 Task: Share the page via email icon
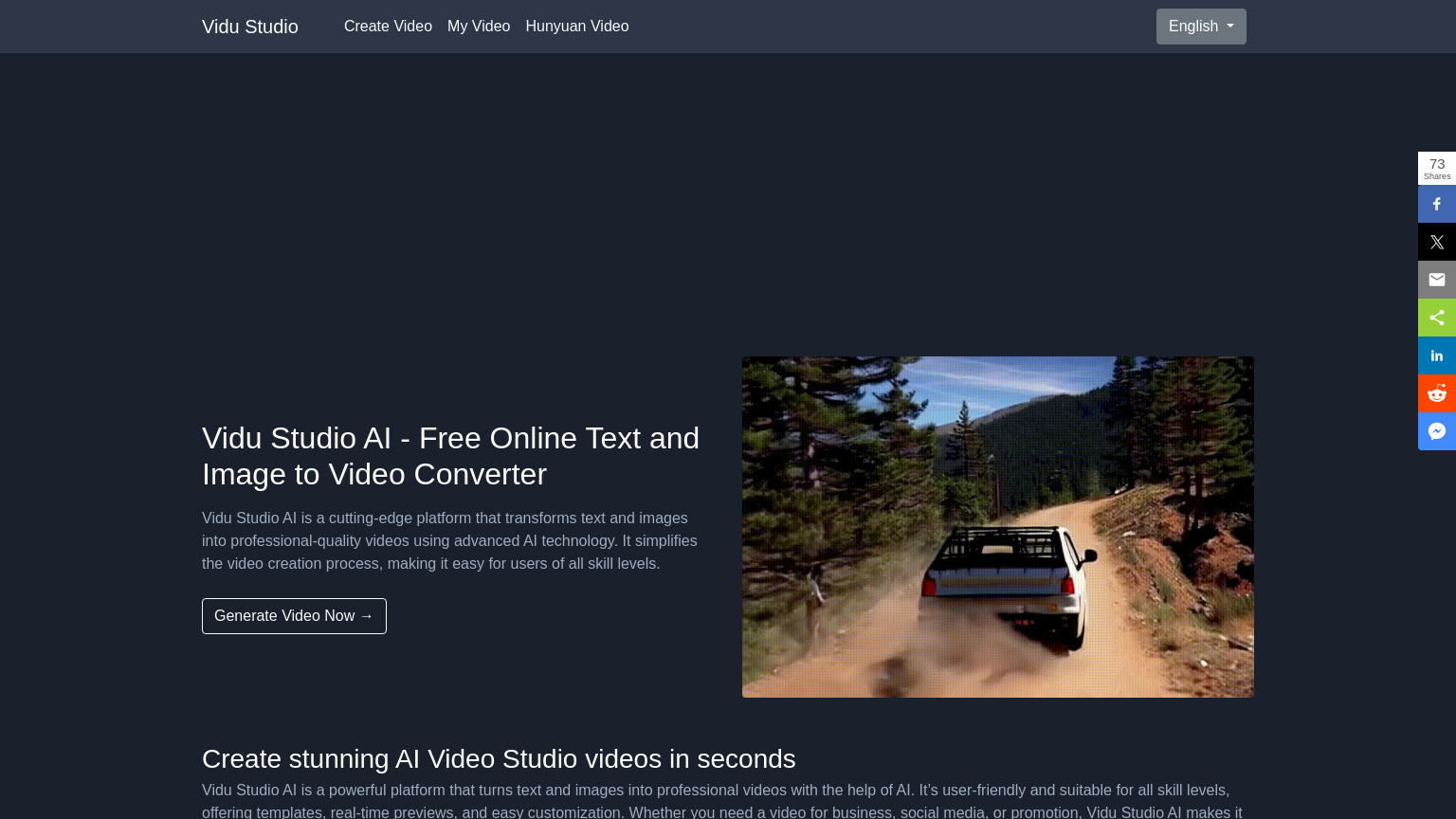1436,280
